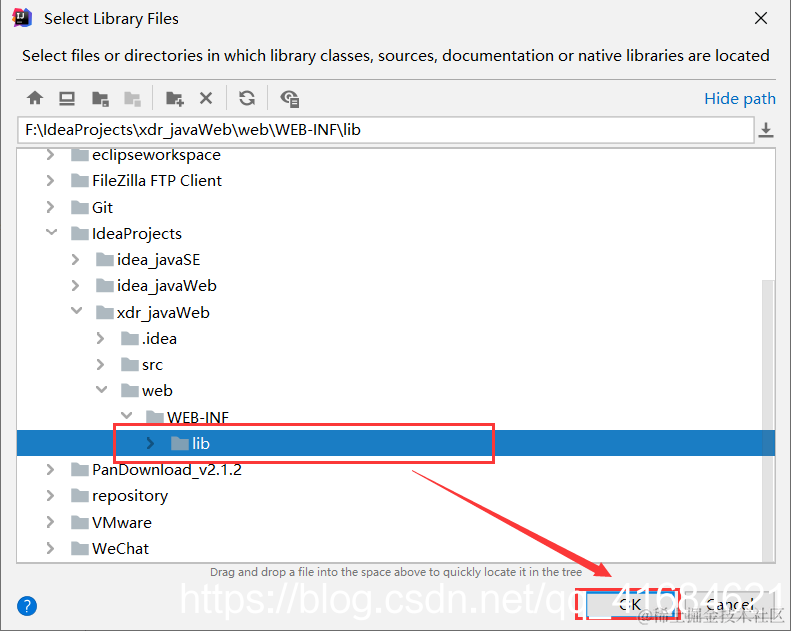
Task: Open recent paths history arrow icon
Action: [x=766, y=130]
